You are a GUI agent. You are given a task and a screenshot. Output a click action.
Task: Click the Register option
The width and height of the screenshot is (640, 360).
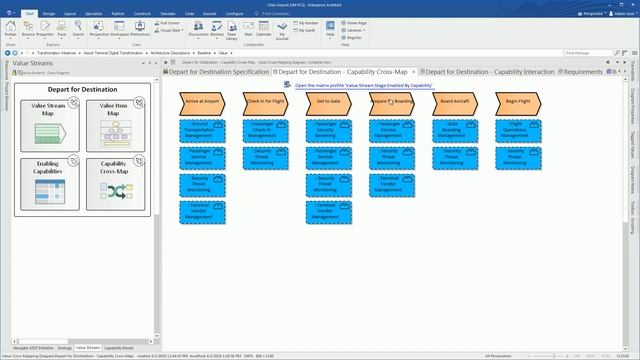[x=351, y=38]
